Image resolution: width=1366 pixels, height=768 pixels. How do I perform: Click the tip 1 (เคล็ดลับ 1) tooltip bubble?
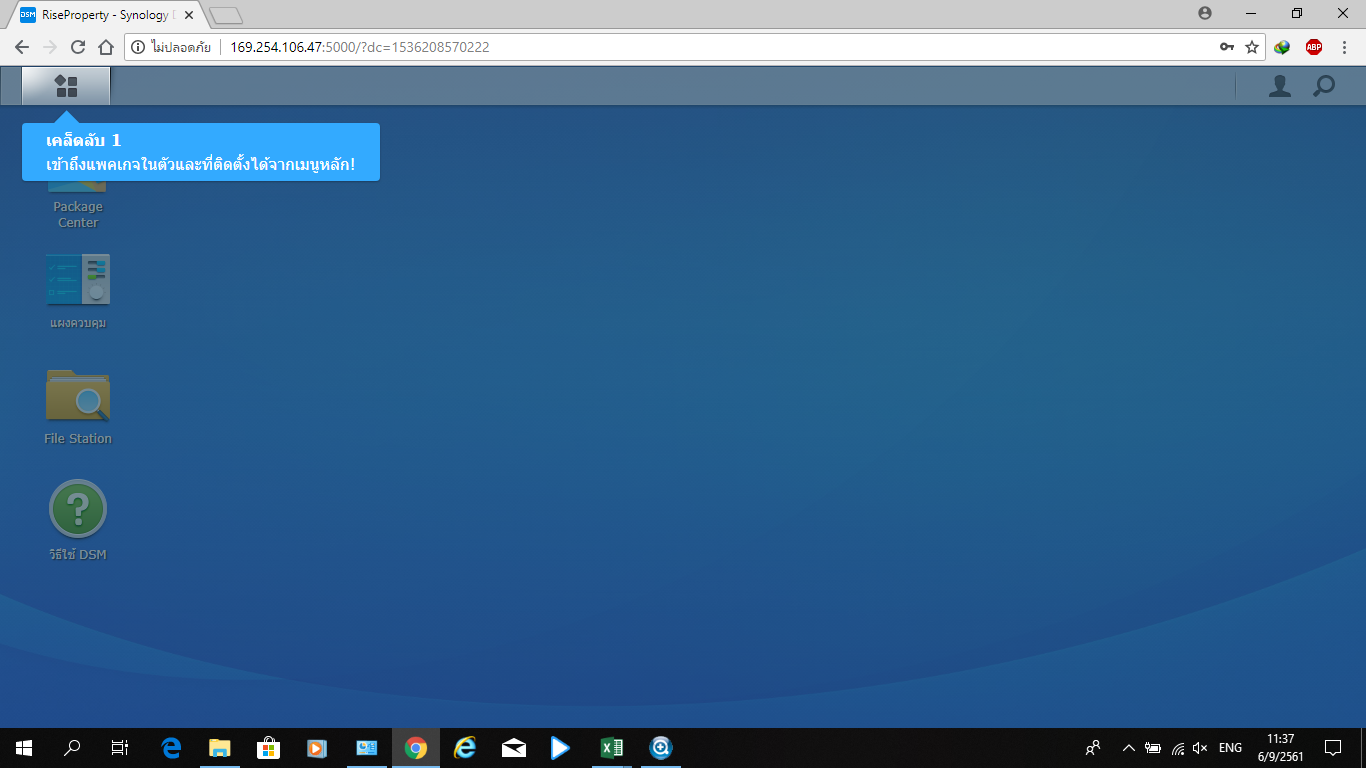200,152
